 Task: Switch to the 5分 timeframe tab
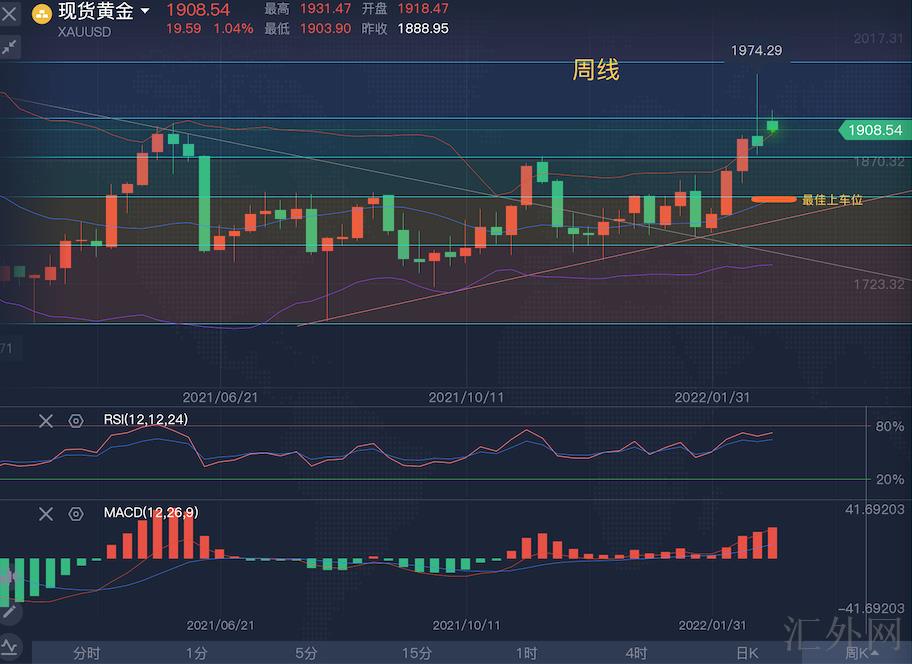coord(306,653)
